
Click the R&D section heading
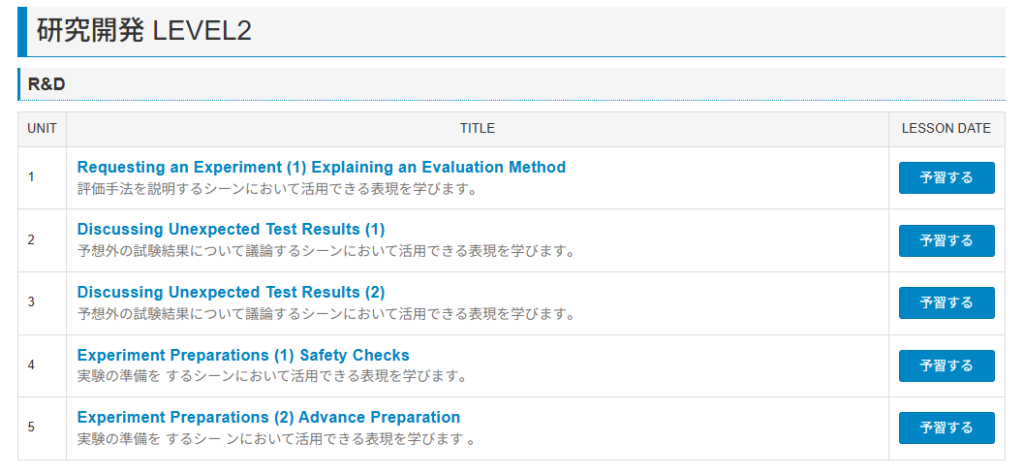click(x=47, y=85)
